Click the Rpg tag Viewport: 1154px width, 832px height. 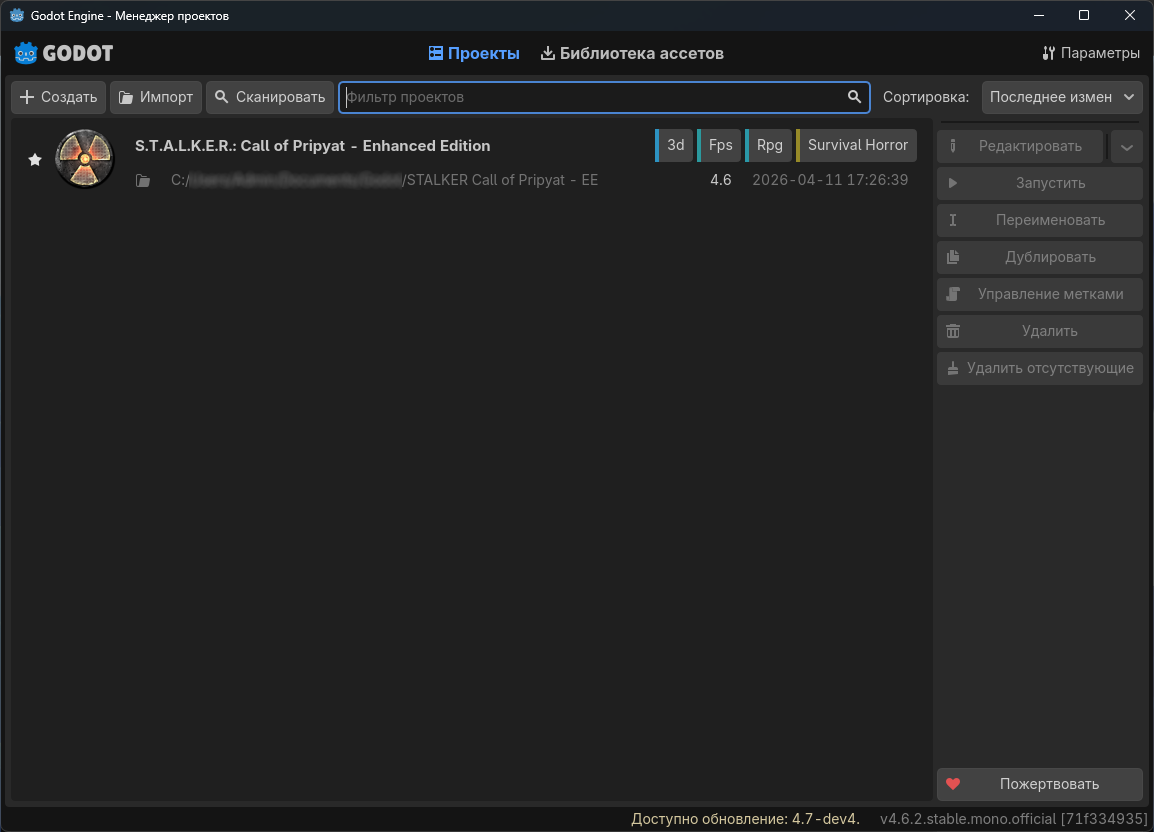[x=769, y=145]
